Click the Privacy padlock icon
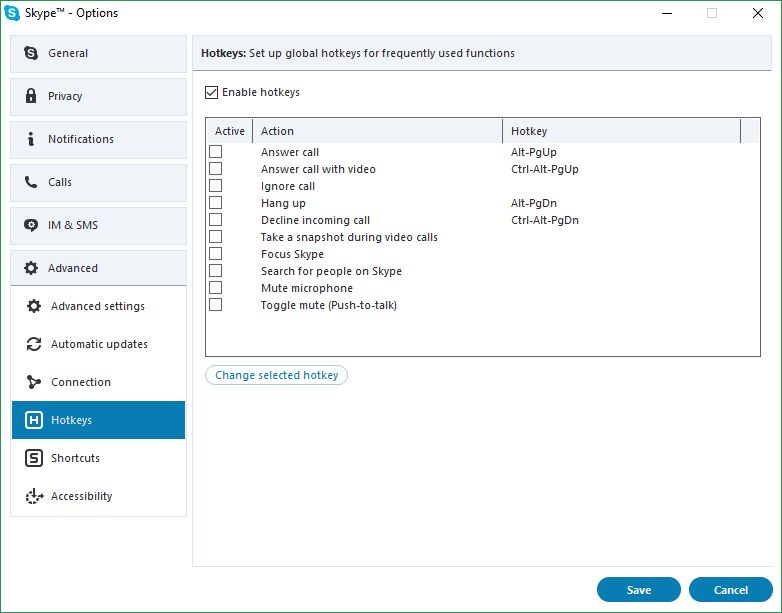 (31, 96)
